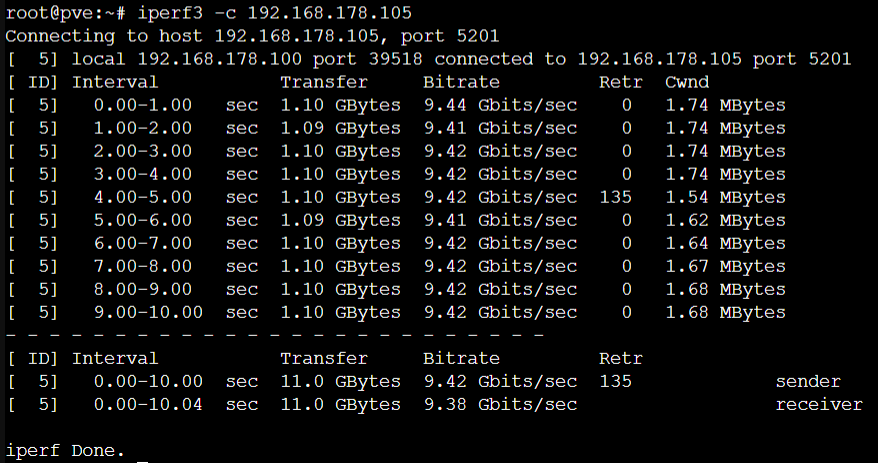Screen dimensions: 878x463
Task: Click the 0.00-10.04 interval in receiver row
Action: click(x=148, y=404)
